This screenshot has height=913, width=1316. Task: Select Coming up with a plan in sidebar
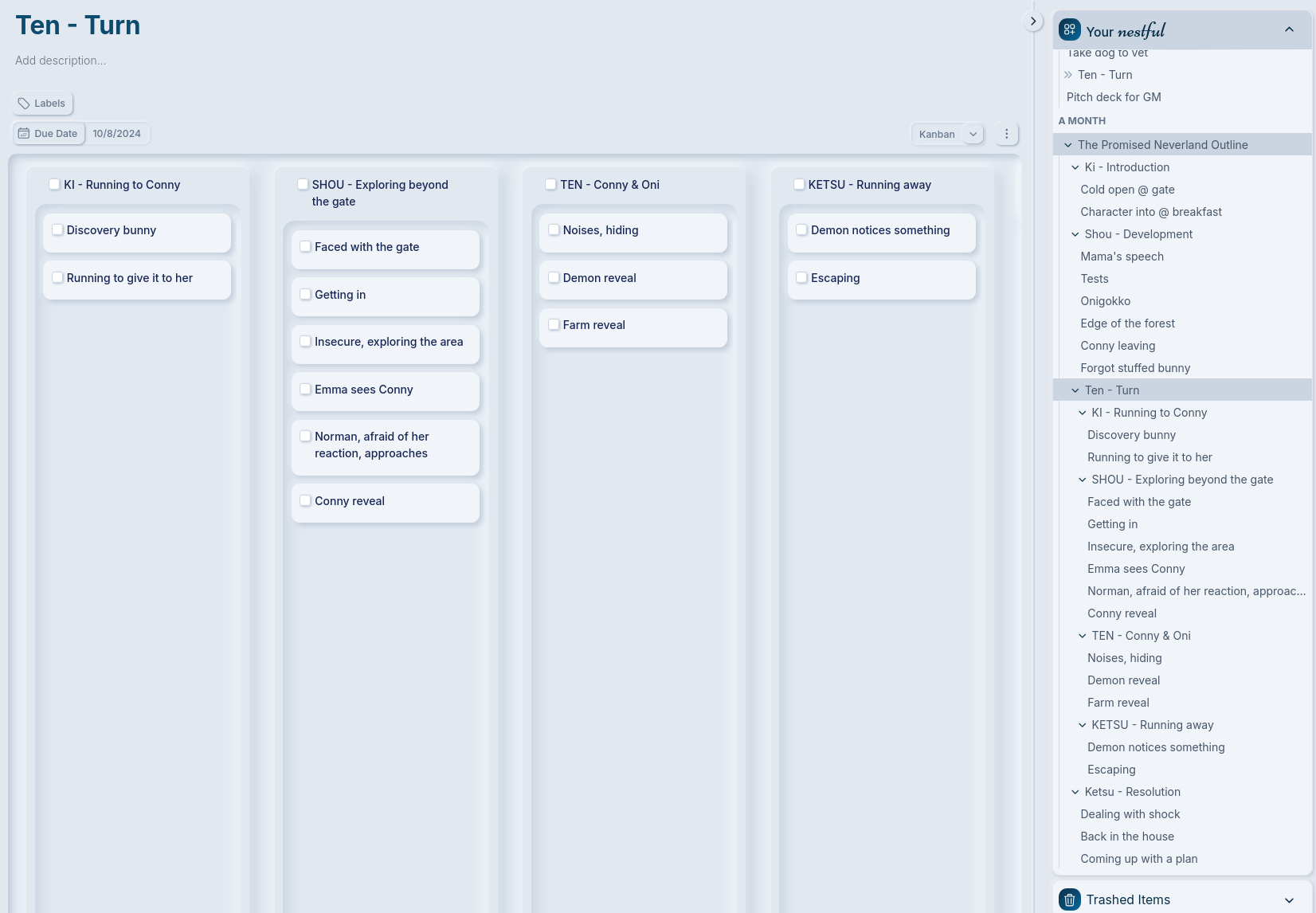(x=1139, y=859)
